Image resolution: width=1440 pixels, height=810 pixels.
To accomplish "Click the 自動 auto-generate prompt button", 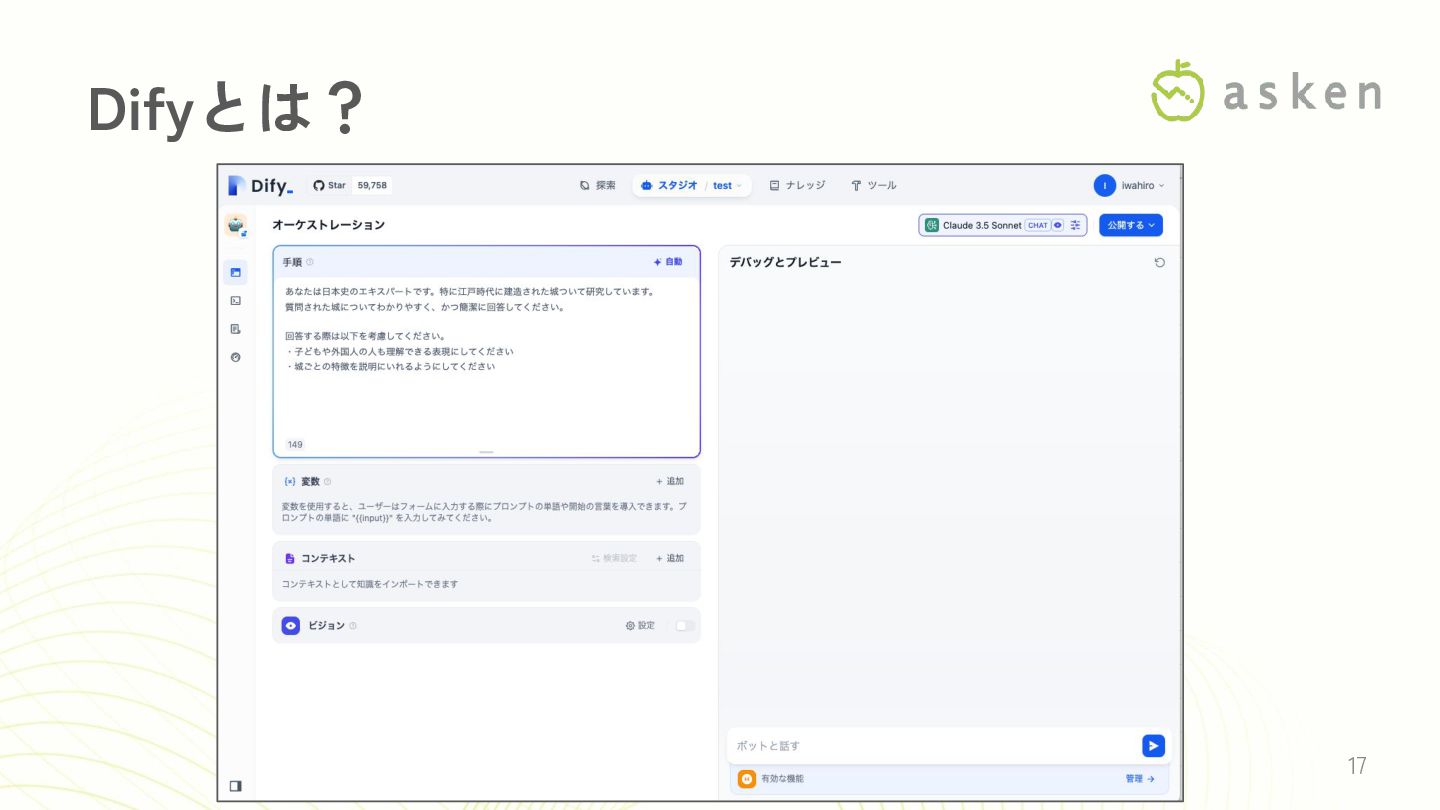I will click(668, 262).
